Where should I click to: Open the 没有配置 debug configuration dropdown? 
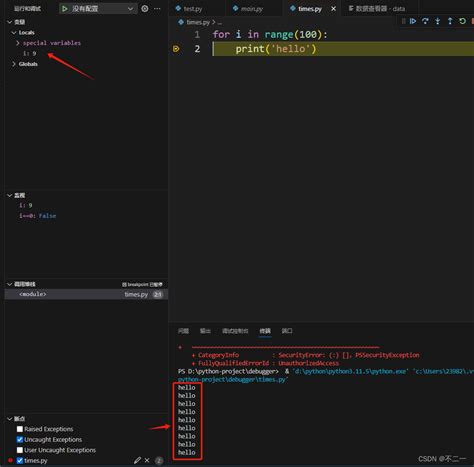(98, 9)
